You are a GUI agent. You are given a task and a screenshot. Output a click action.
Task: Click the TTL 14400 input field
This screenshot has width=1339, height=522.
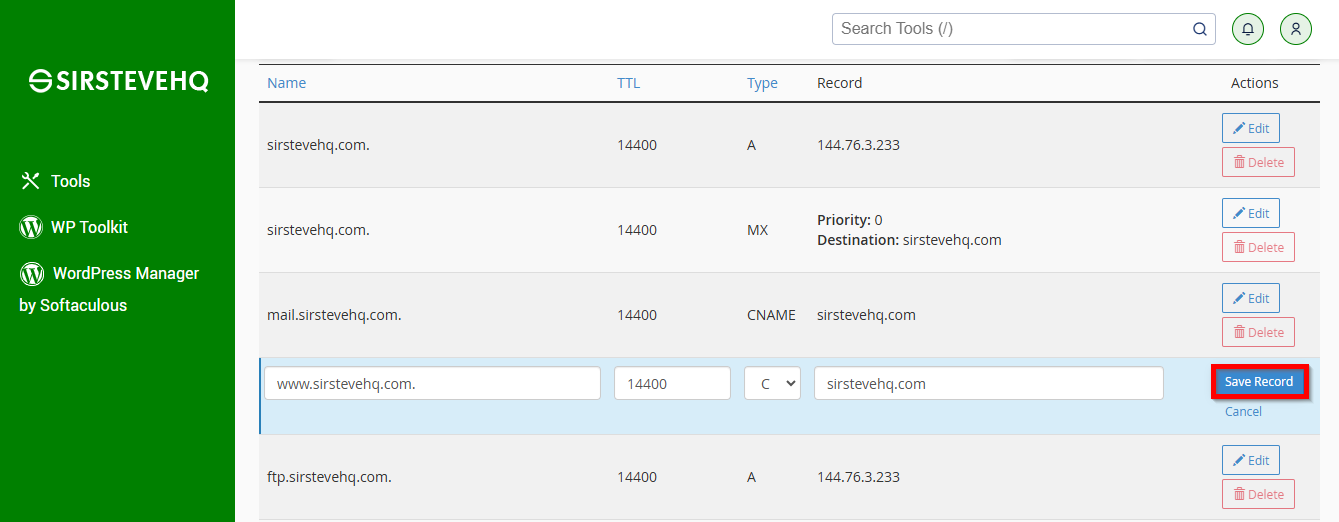pos(672,383)
